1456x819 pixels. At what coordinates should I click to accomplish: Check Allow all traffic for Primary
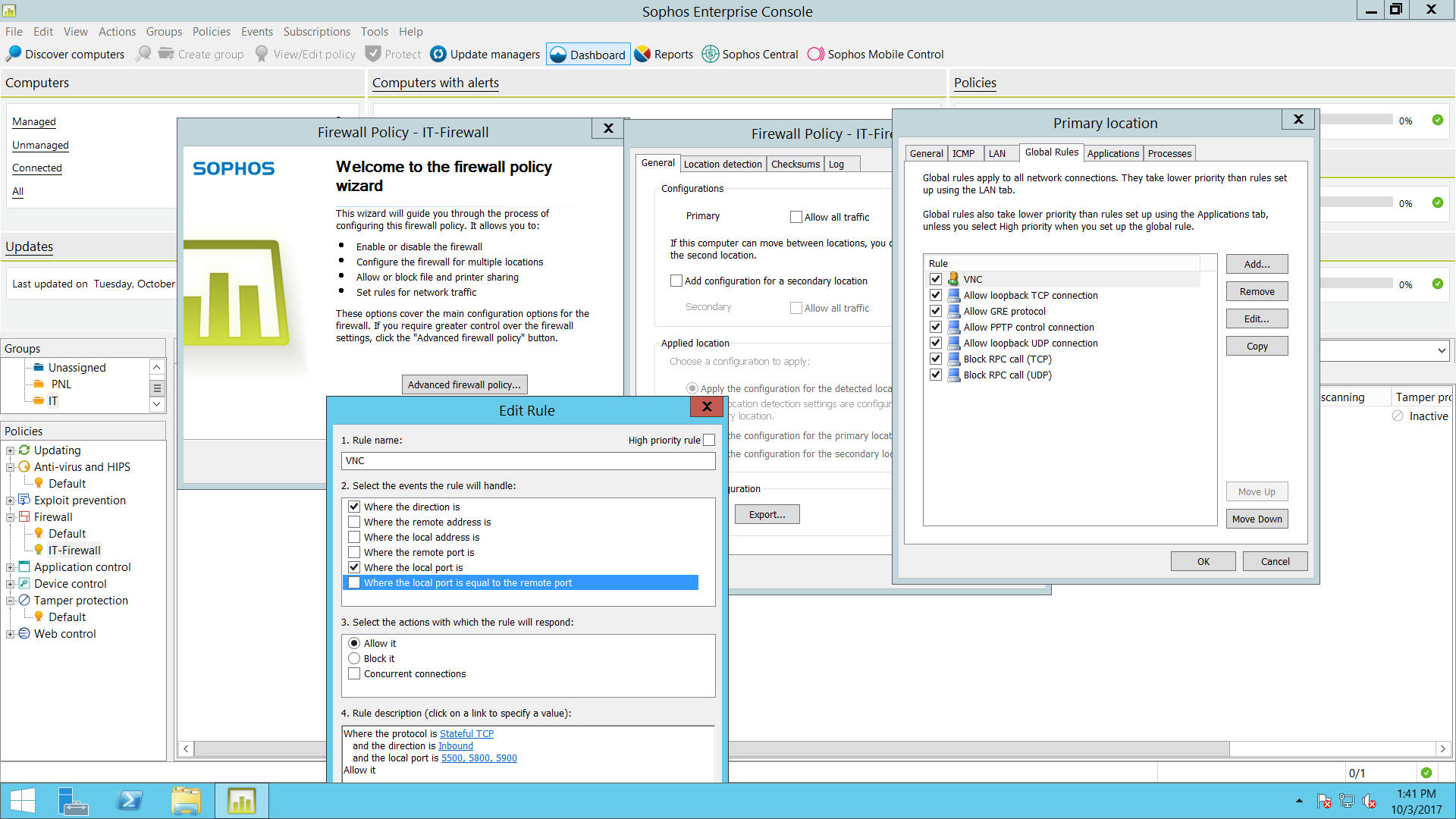[796, 217]
